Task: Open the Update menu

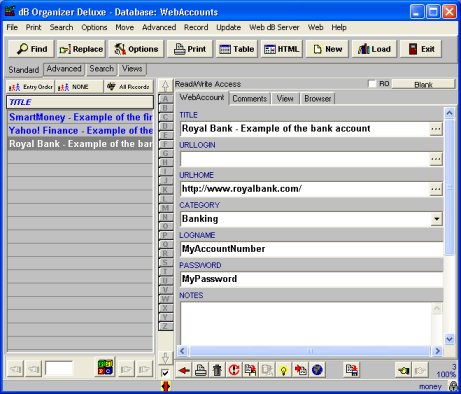Action: point(228,27)
